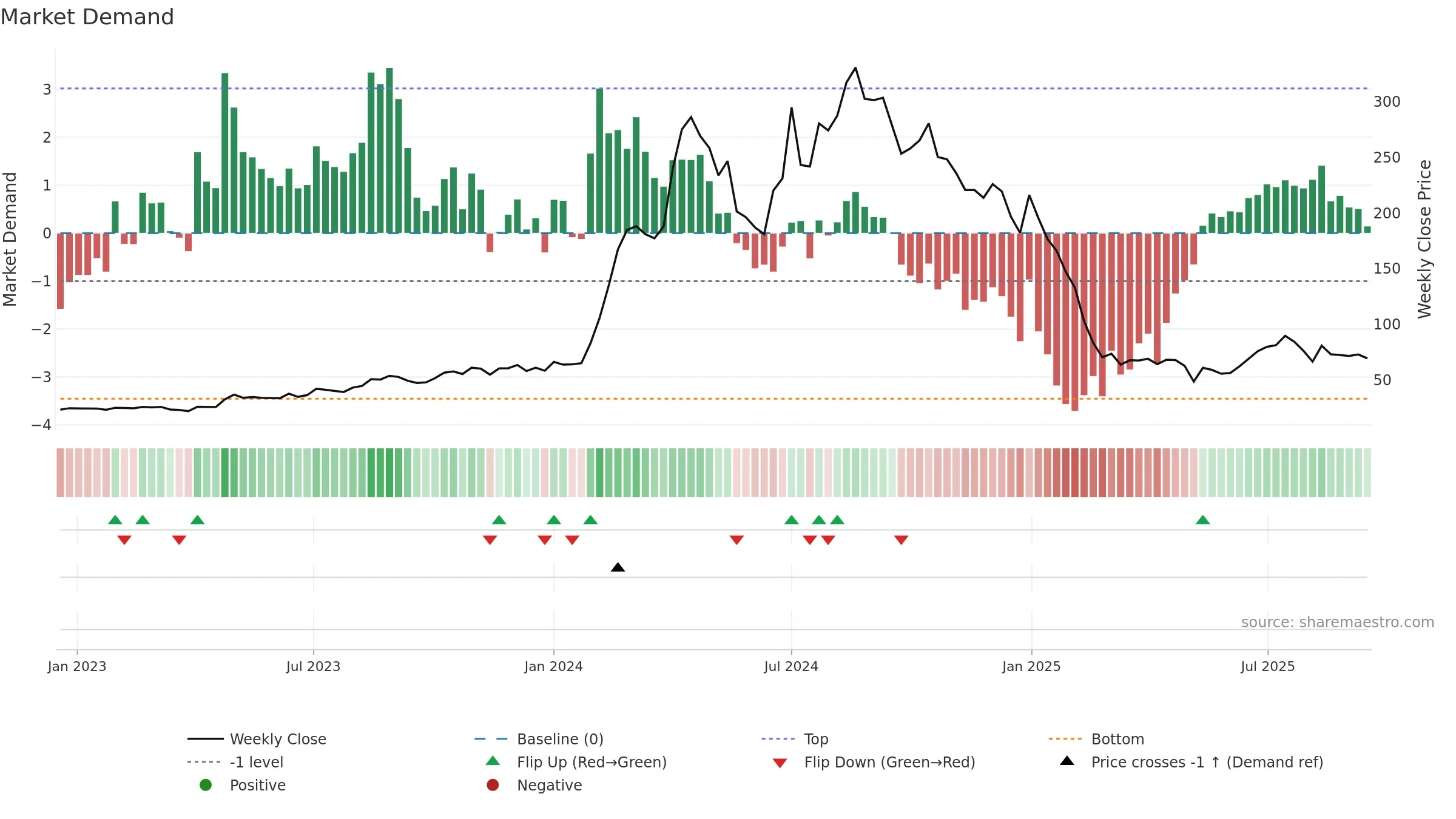Click the source: sharemaestro.com credit text
Screen dimensions: 1456x819
pyautogui.click(x=1338, y=622)
